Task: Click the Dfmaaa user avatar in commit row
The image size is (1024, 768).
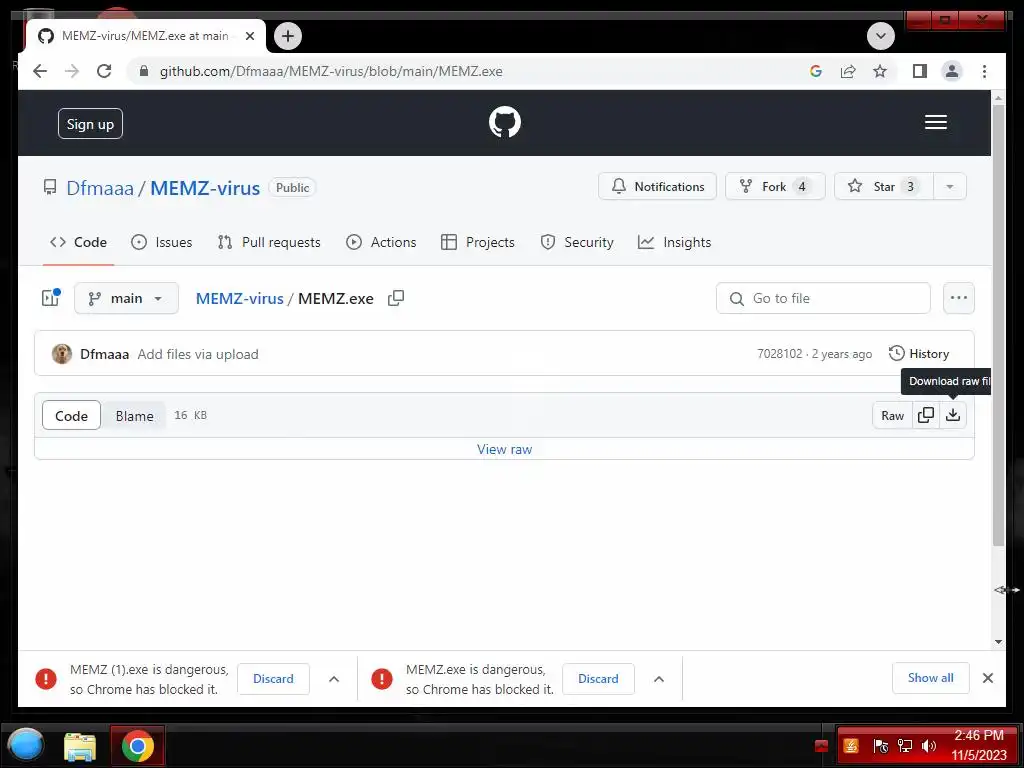Action: click(x=62, y=353)
